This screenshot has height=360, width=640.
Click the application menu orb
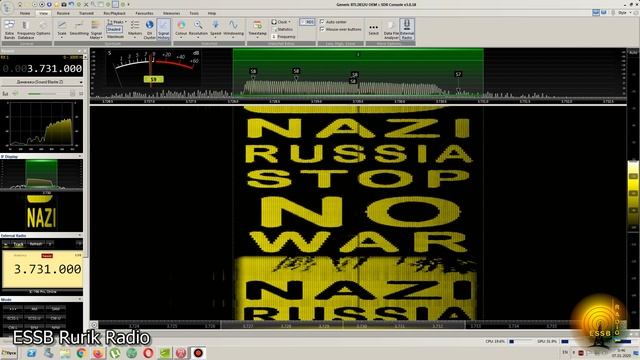coord(7,8)
